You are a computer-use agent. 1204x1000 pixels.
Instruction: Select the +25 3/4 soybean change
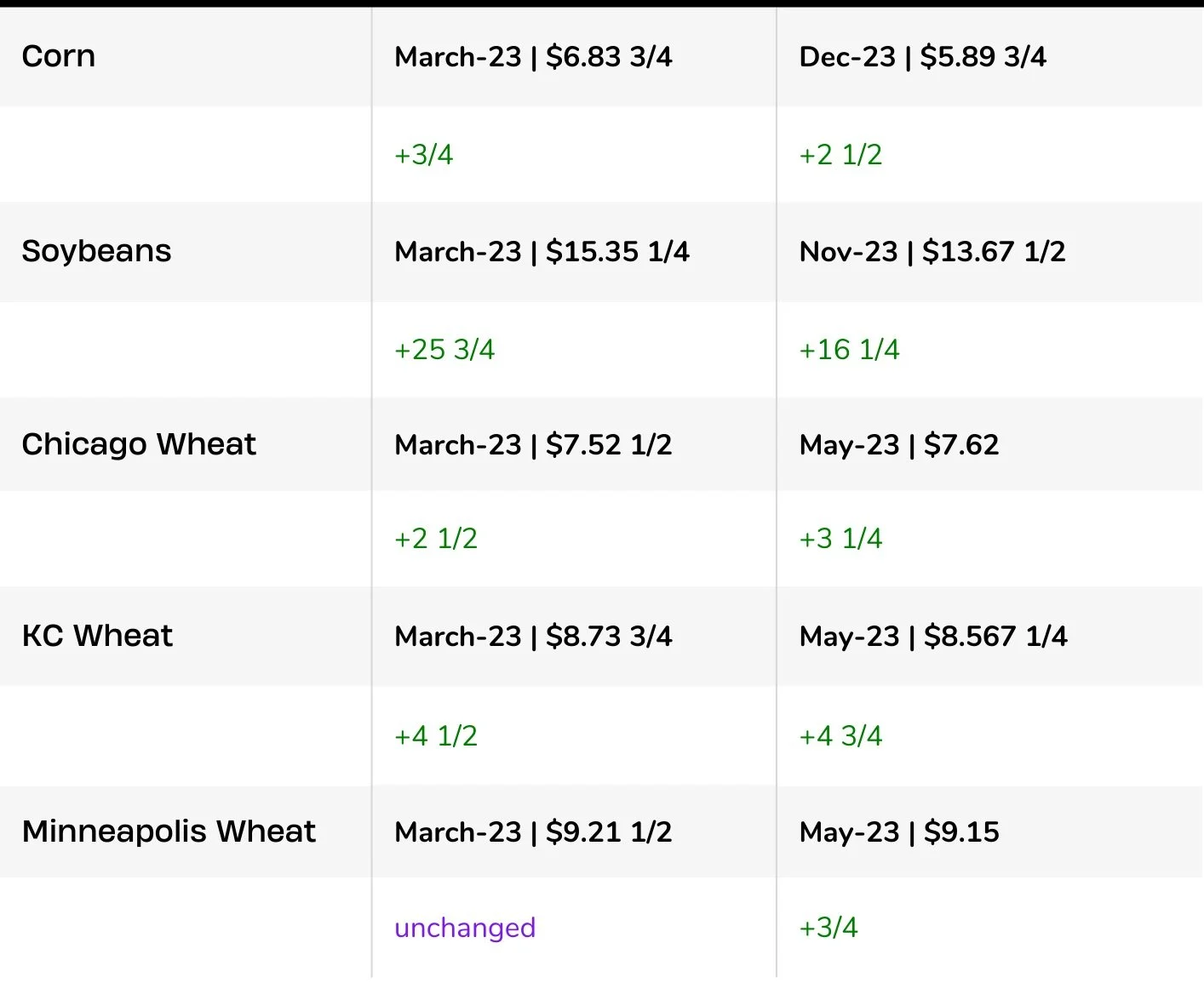444,350
